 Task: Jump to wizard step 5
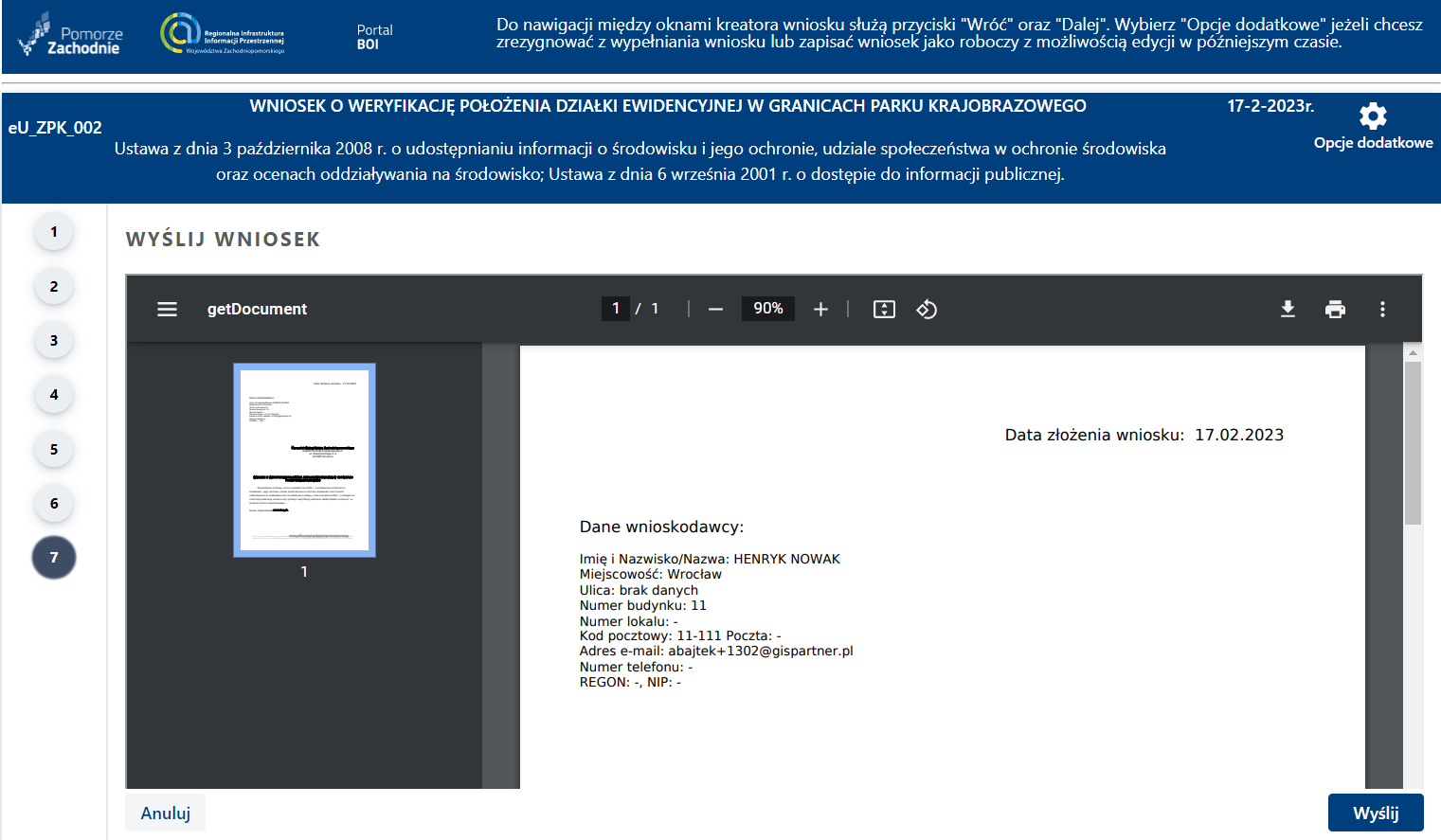(x=54, y=450)
